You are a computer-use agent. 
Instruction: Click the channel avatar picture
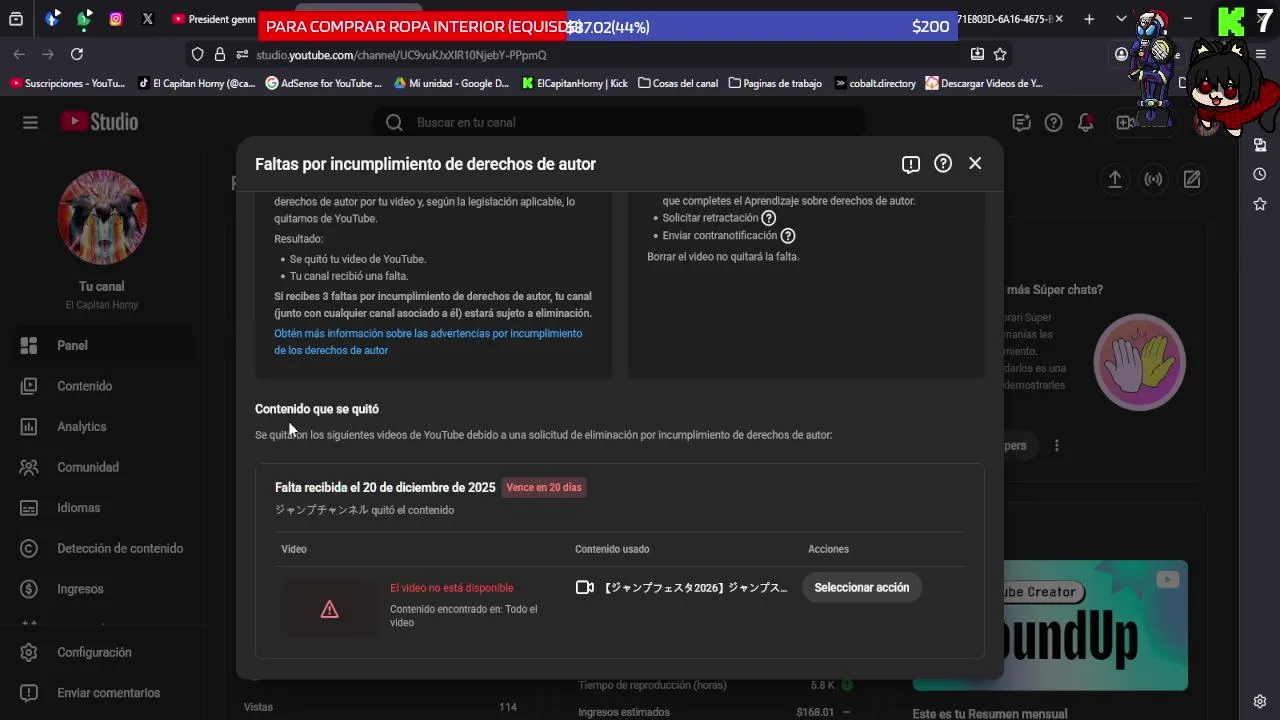coord(102,216)
